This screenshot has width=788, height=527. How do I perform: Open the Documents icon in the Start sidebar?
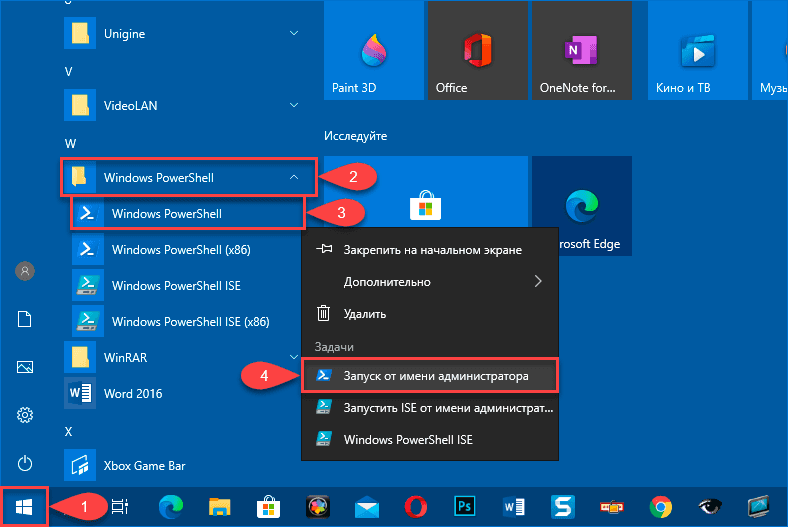pyautogui.click(x=25, y=319)
